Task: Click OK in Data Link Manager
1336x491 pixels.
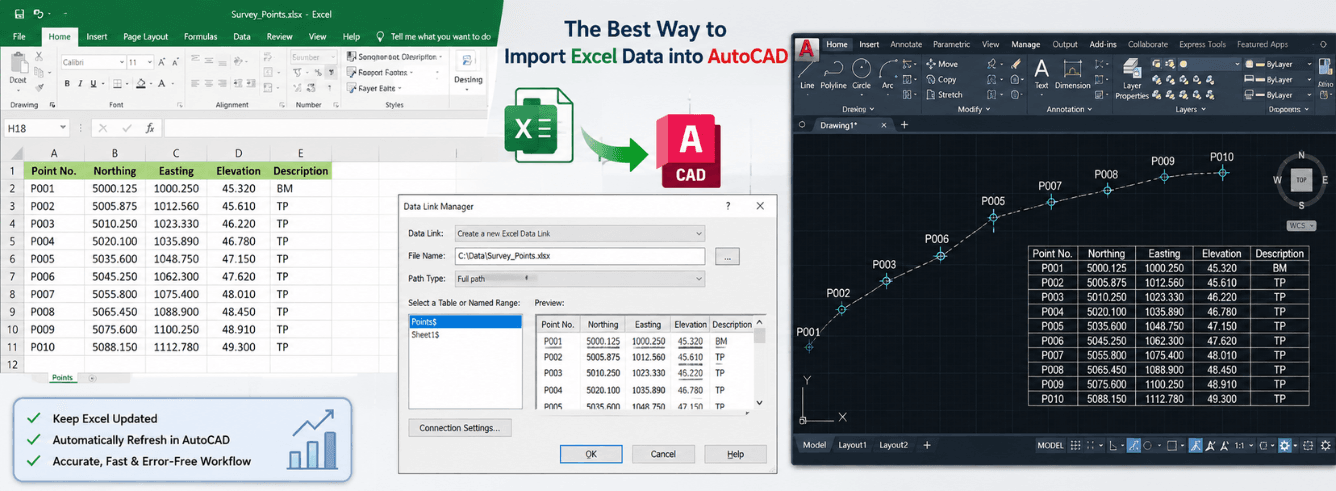Action: tap(590, 454)
